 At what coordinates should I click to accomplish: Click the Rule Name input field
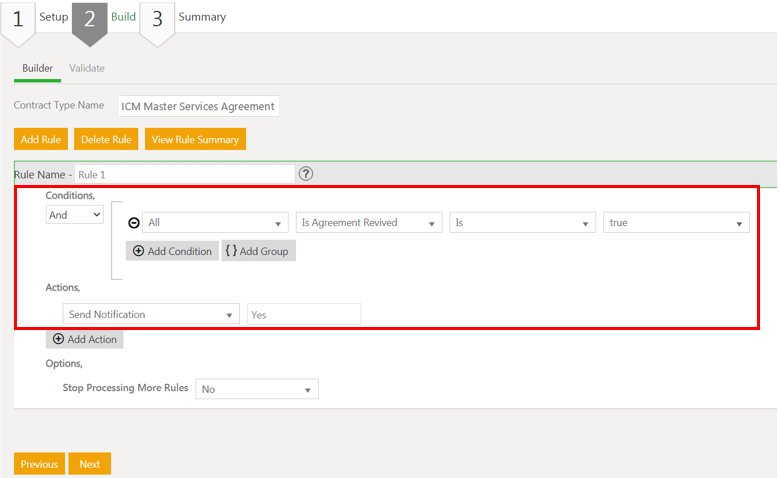[x=184, y=174]
